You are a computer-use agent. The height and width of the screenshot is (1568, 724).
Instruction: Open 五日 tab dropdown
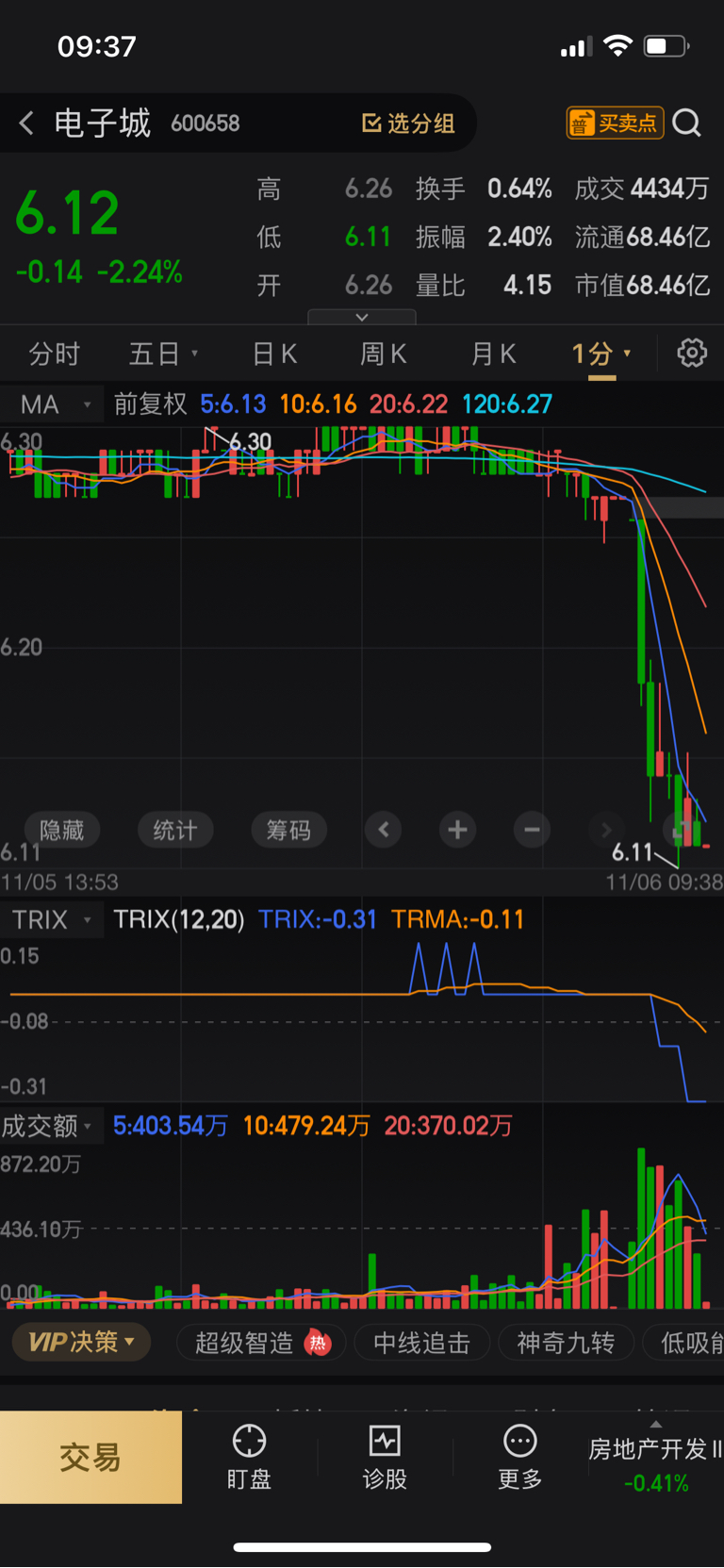pyautogui.click(x=163, y=354)
